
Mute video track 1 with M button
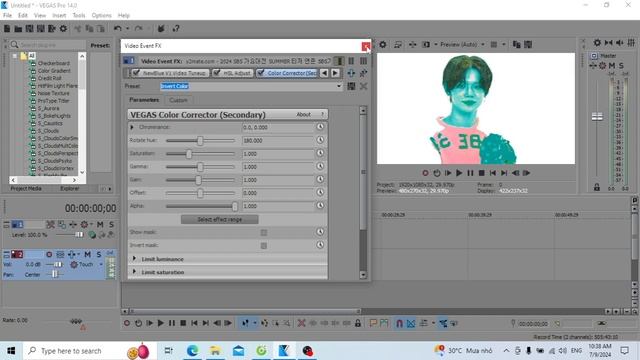tap(100, 224)
